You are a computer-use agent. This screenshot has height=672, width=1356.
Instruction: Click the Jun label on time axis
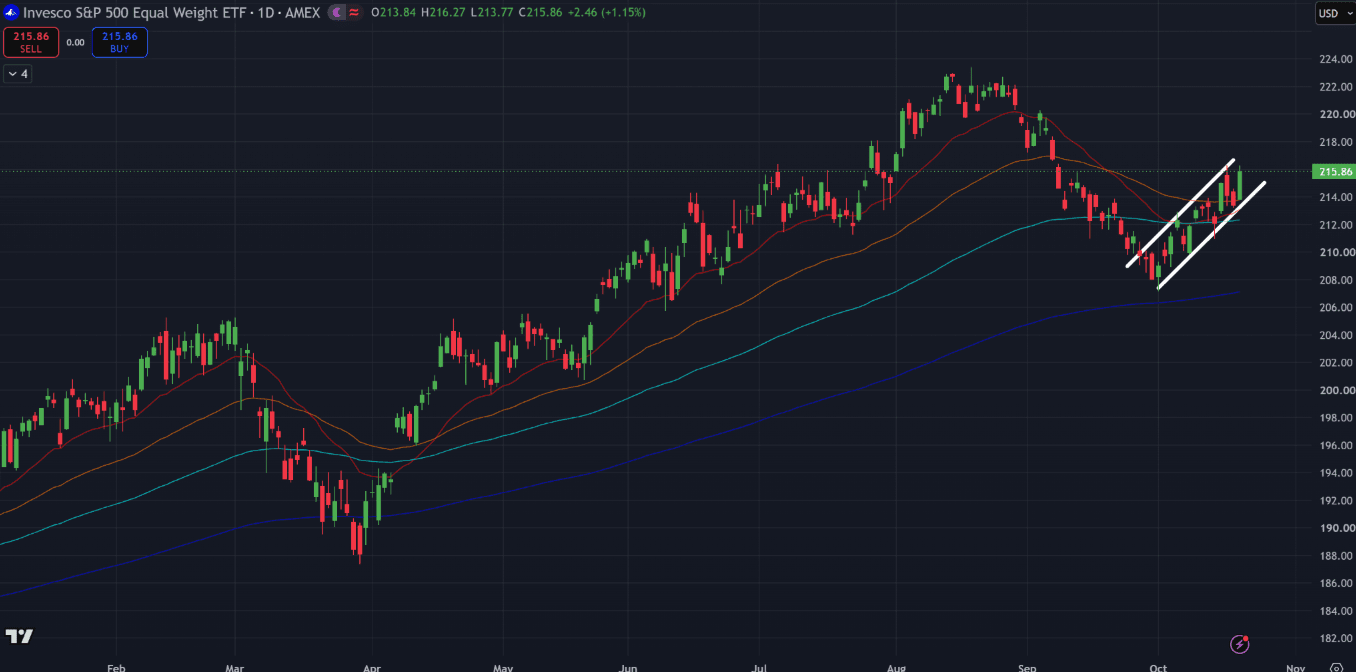click(628, 666)
